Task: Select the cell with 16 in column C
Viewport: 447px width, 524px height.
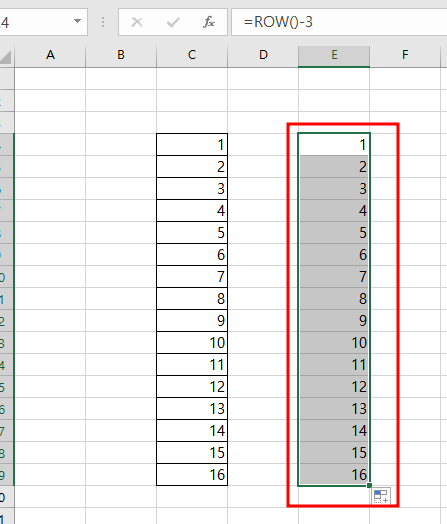Action: click(x=192, y=475)
